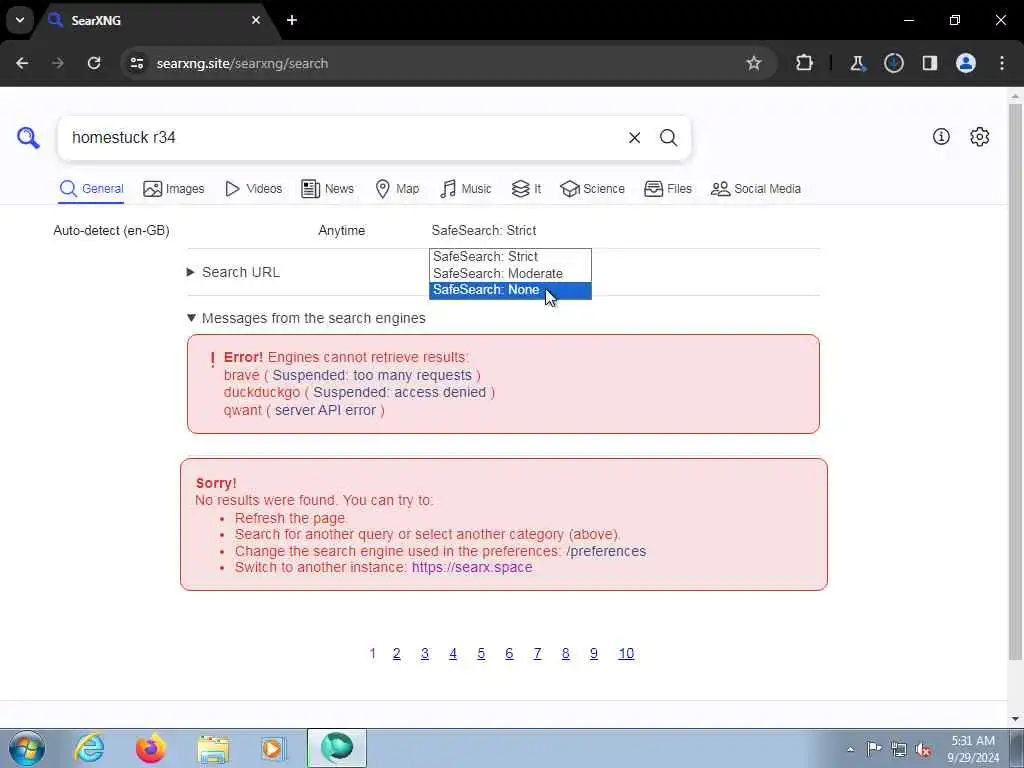Open the downloads icon in toolbar
1024x768 pixels.
[893, 63]
